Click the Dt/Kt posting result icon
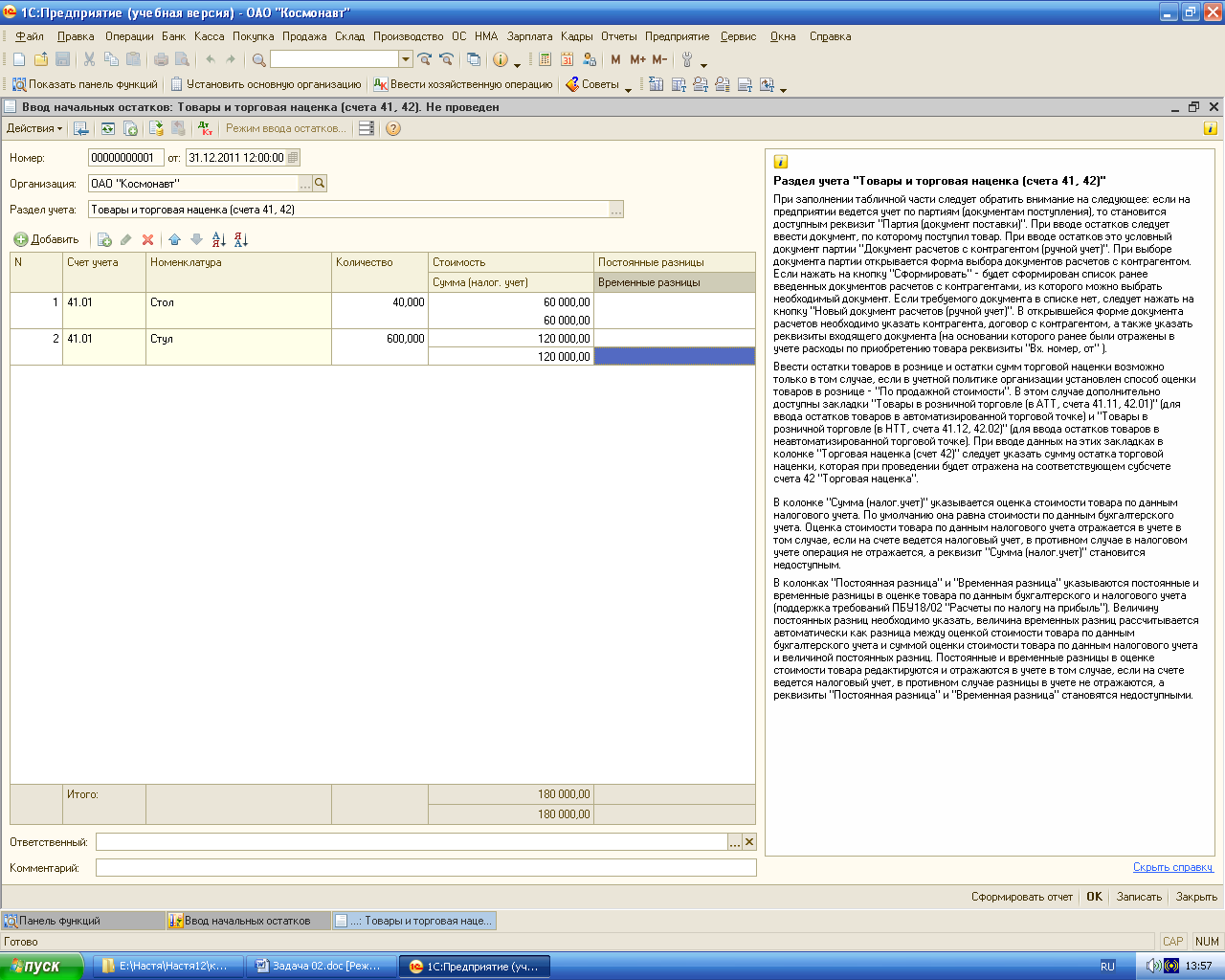This screenshot has height=980, width=1225. pyautogui.click(x=205, y=128)
